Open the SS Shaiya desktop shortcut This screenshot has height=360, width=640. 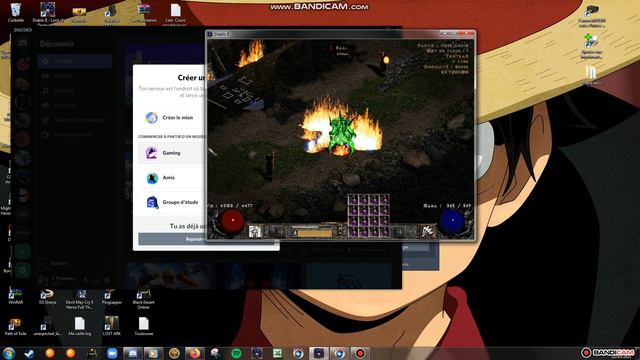click(47, 297)
